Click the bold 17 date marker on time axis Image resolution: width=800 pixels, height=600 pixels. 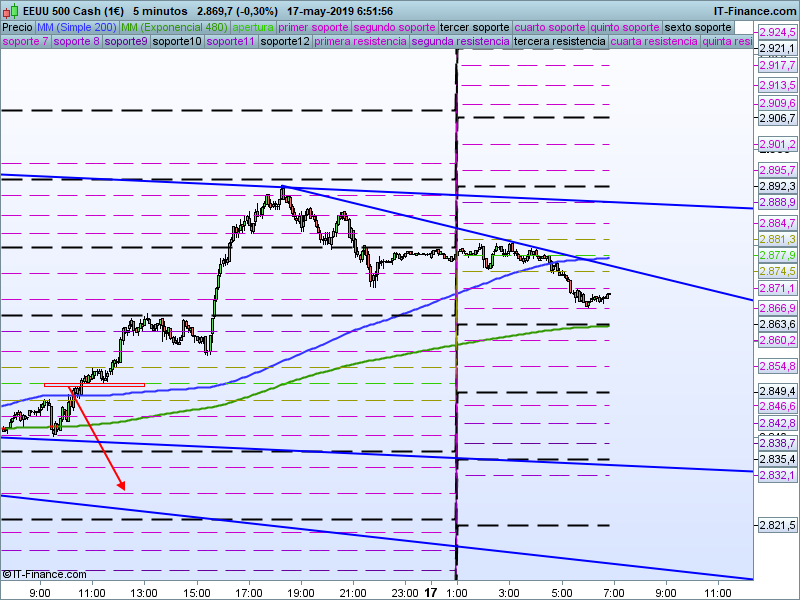[431, 593]
